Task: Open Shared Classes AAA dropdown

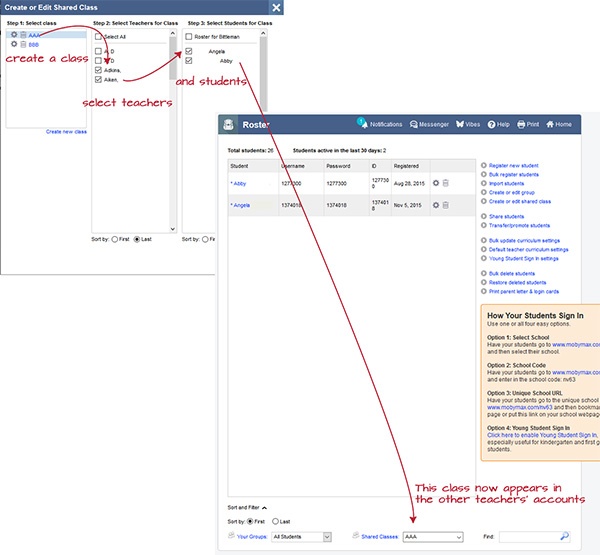Action: tap(433, 537)
